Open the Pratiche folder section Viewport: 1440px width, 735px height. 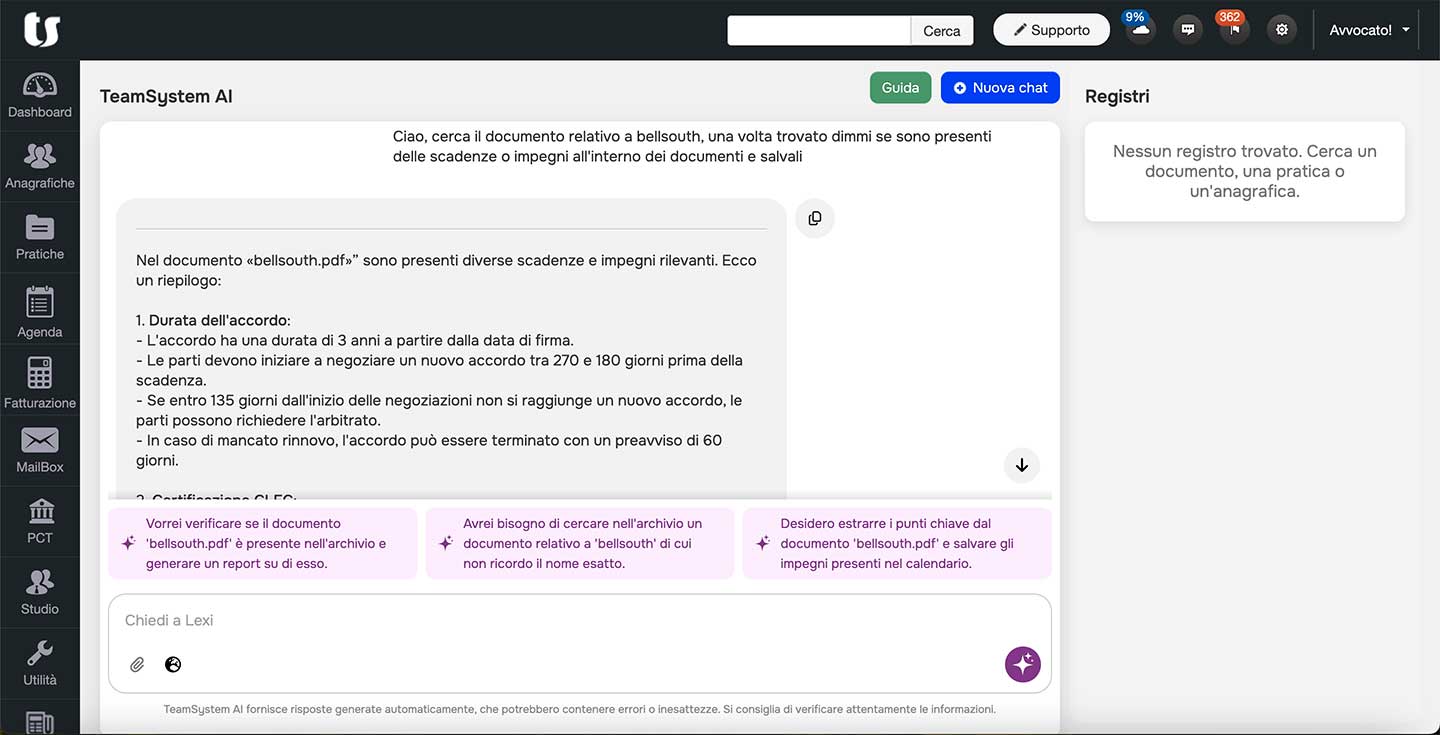pos(40,238)
